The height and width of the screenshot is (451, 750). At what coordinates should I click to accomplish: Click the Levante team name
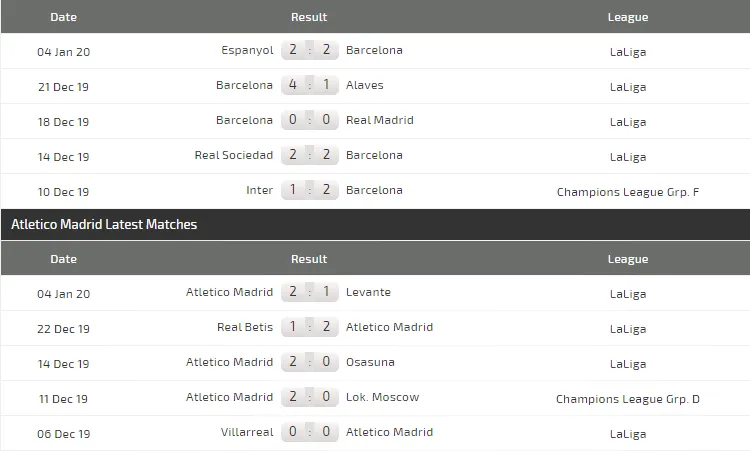point(368,293)
